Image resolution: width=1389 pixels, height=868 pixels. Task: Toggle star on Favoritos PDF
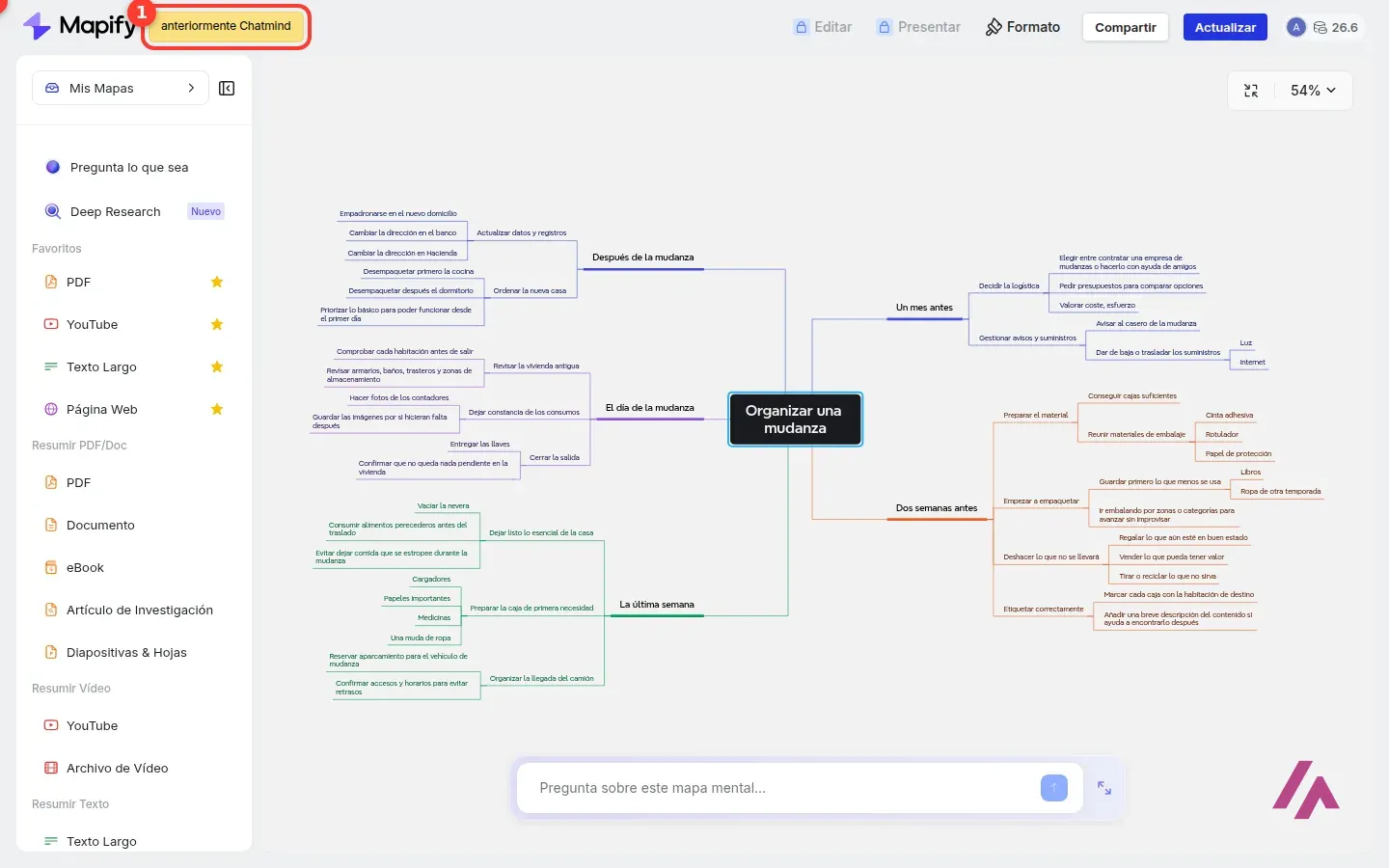coord(217,282)
